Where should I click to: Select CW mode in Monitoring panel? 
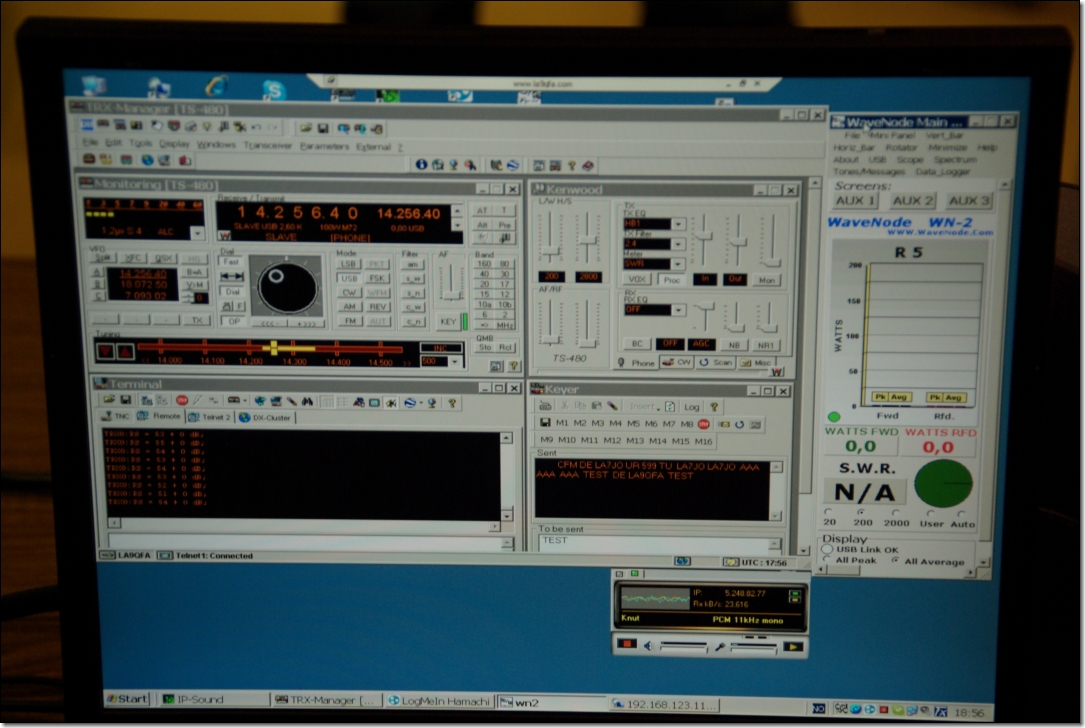pos(350,293)
